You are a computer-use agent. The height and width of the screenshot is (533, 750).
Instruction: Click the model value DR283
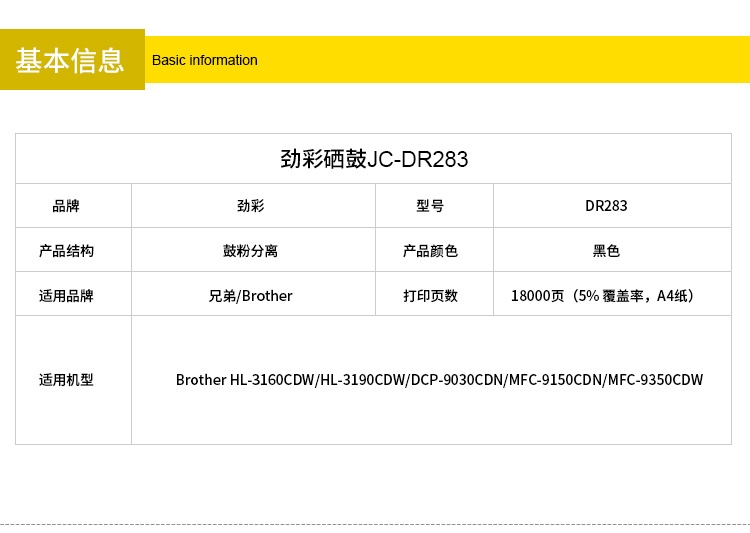(606, 206)
